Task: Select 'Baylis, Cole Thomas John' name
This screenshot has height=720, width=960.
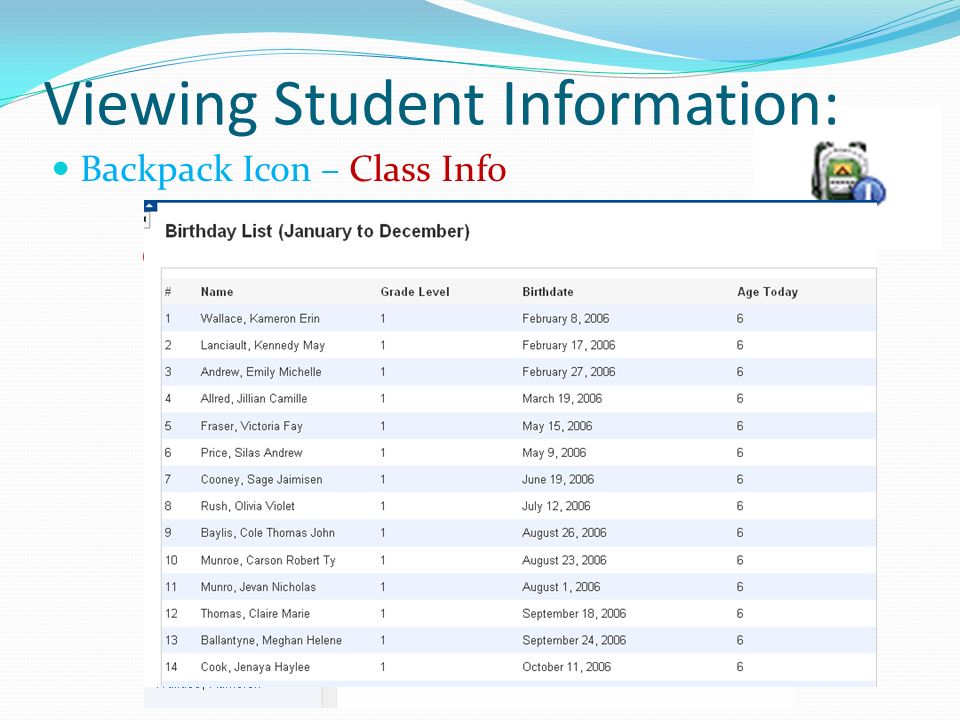Action: coord(268,533)
